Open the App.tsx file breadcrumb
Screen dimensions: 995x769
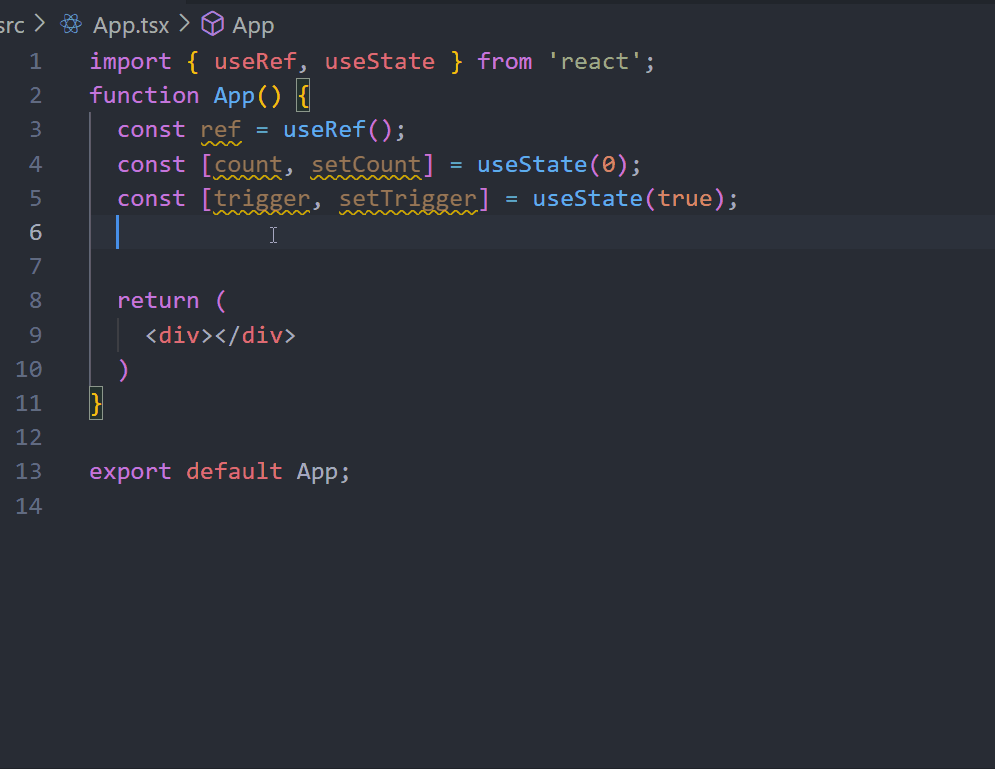131,25
